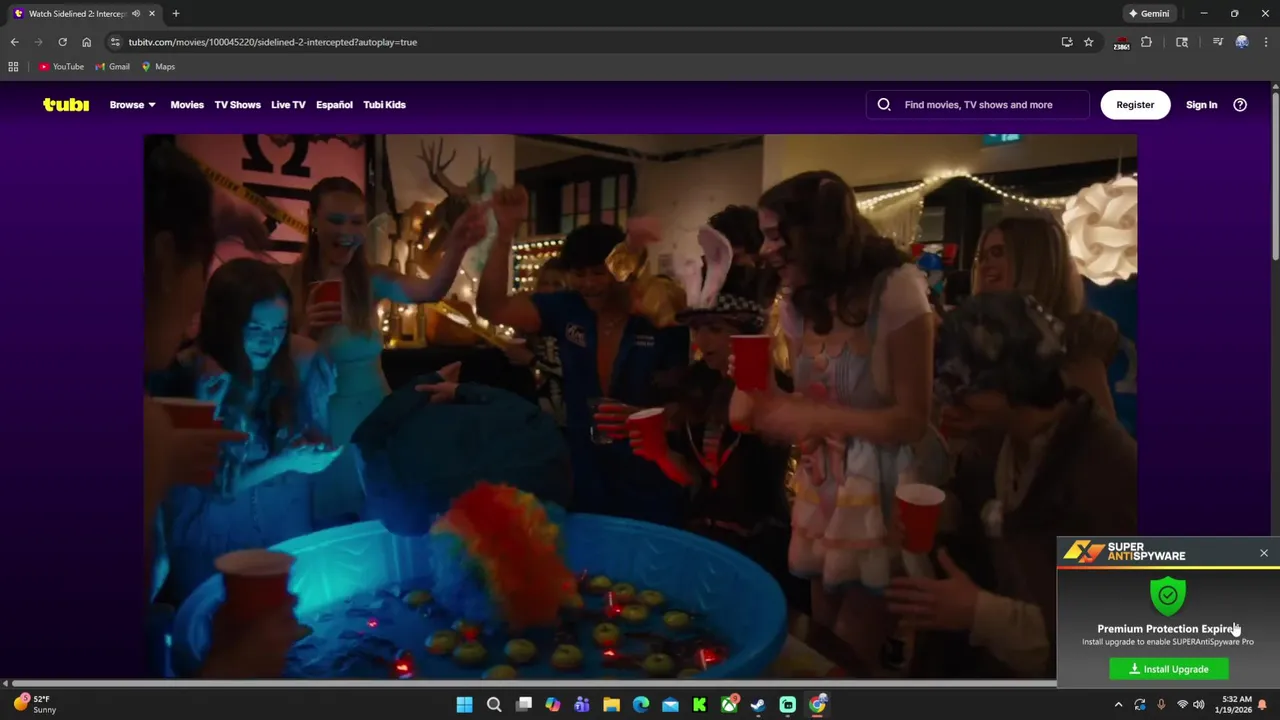
Task: Open the YouTube bookmark
Action: (61, 67)
